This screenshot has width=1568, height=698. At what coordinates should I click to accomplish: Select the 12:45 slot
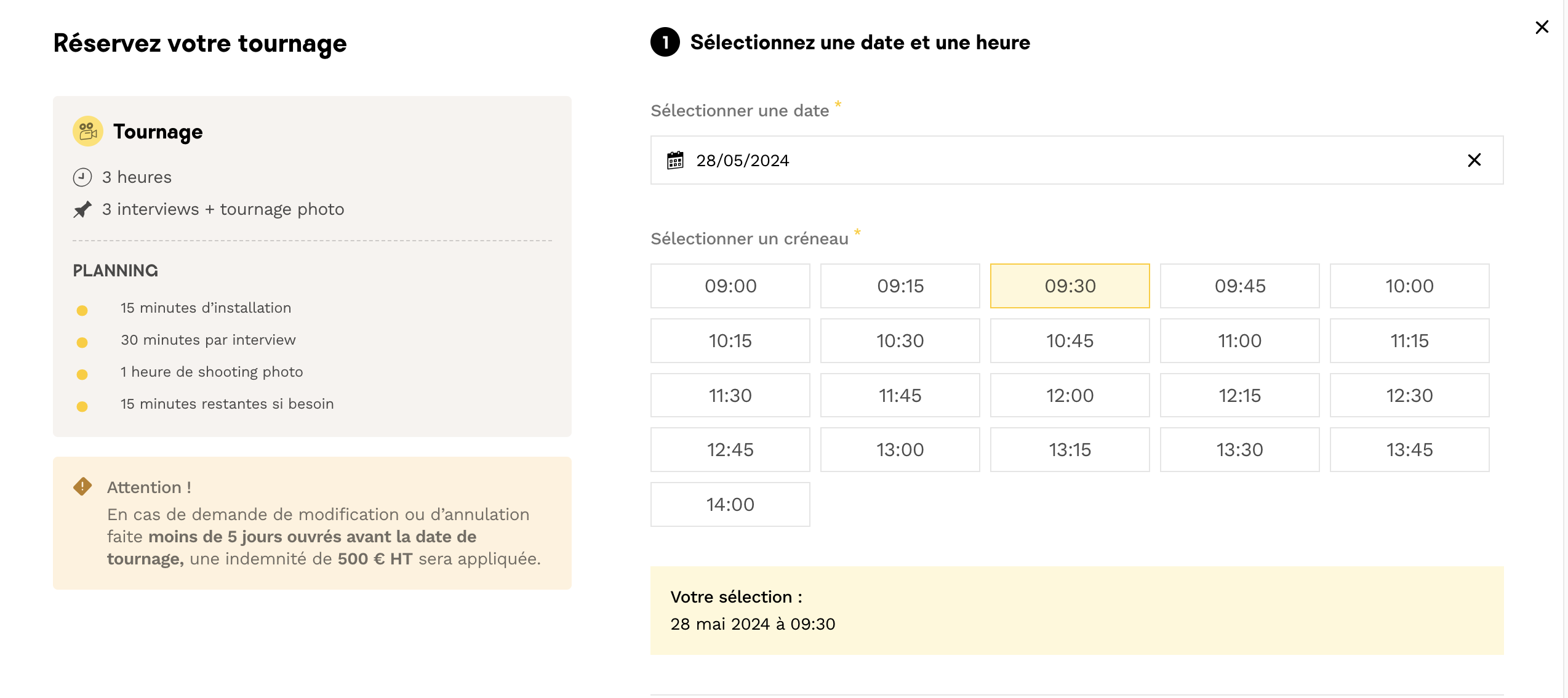click(730, 450)
